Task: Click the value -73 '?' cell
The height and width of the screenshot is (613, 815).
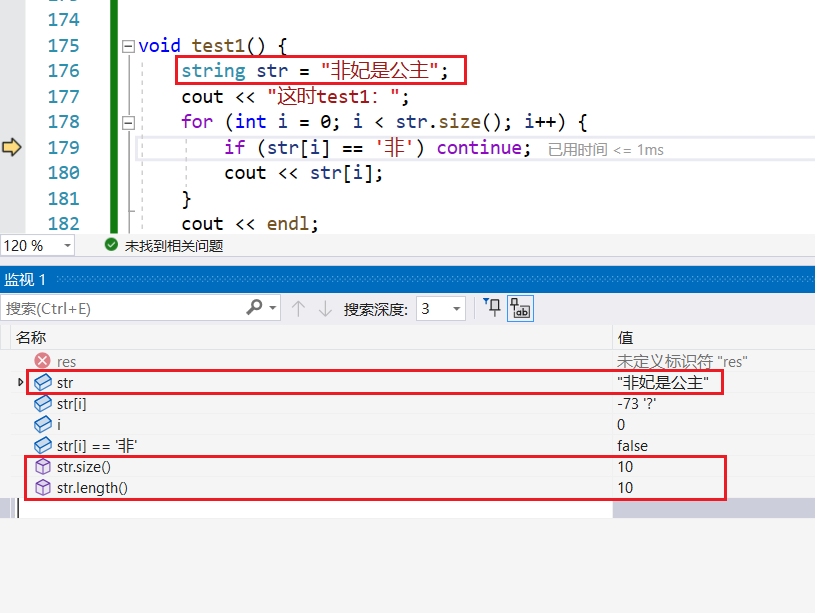Action: [x=637, y=404]
